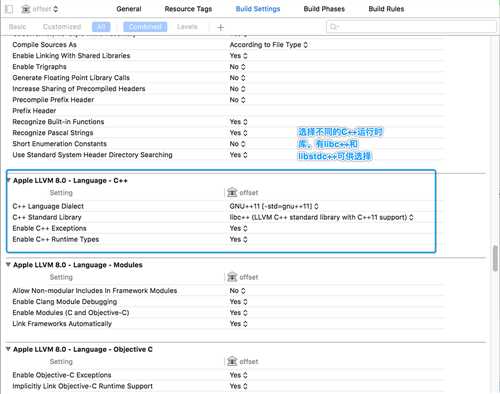Change Implicitly Link Objective-C Runtime Support value

coord(238,386)
